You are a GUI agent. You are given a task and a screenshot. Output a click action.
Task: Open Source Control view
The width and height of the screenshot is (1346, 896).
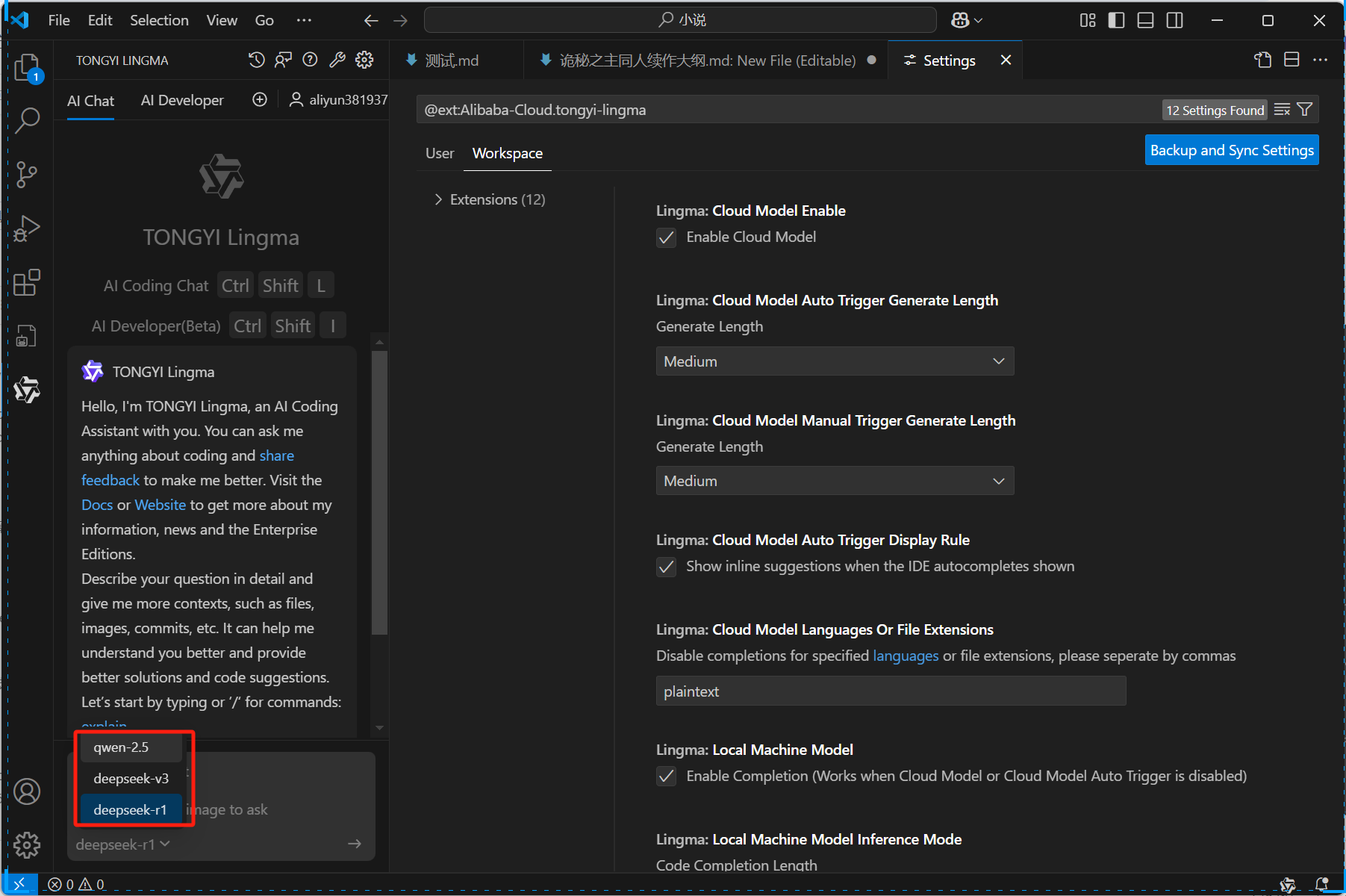28,175
